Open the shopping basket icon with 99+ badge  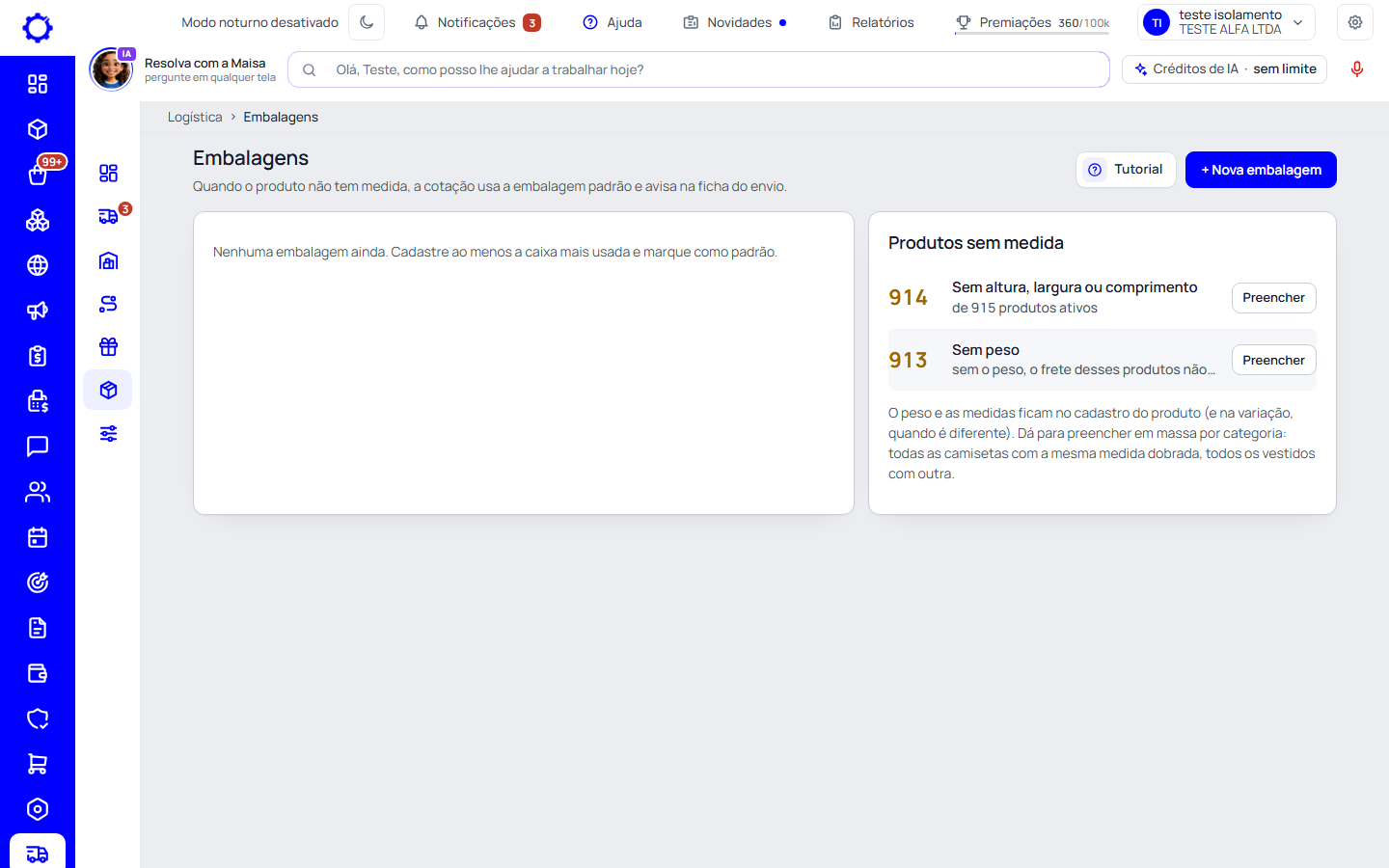pos(38,175)
